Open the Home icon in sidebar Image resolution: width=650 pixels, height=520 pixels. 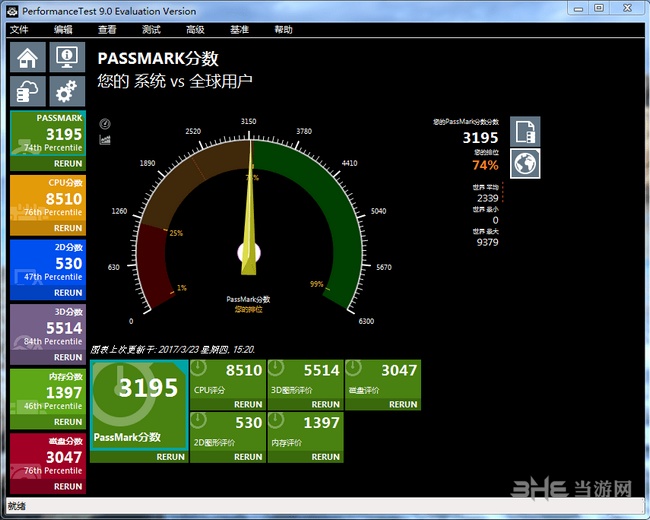[28, 57]
